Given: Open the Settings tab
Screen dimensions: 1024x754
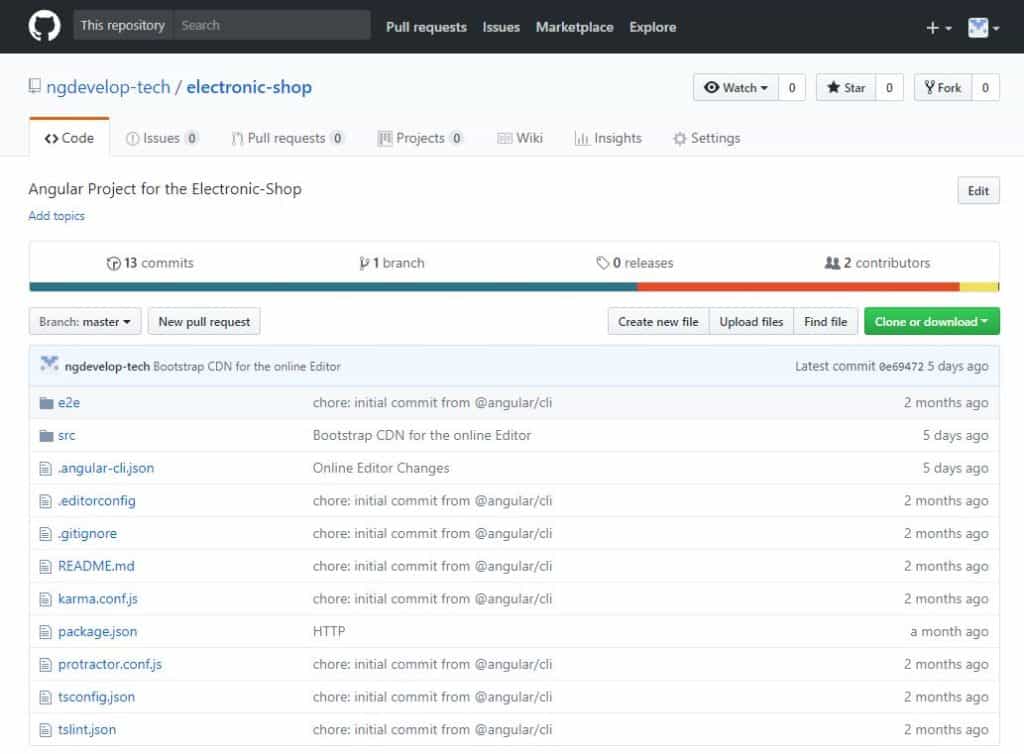Looking at the screenshot, I should tap(706, 138).
